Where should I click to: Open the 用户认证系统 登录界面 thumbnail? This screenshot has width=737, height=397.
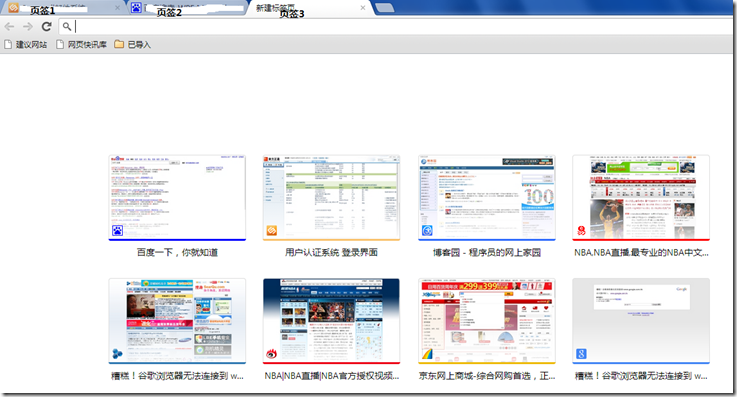pos(331,198)
